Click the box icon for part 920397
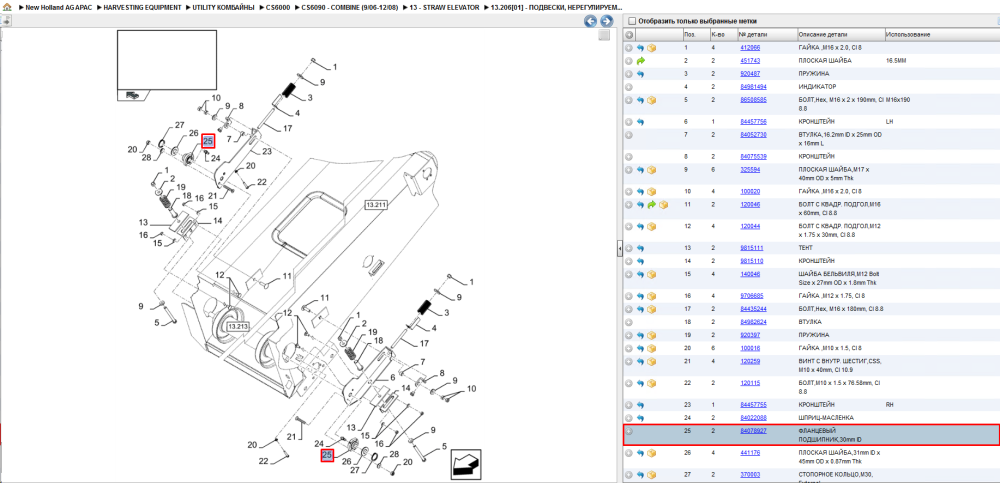 click(x=652, y=335)
